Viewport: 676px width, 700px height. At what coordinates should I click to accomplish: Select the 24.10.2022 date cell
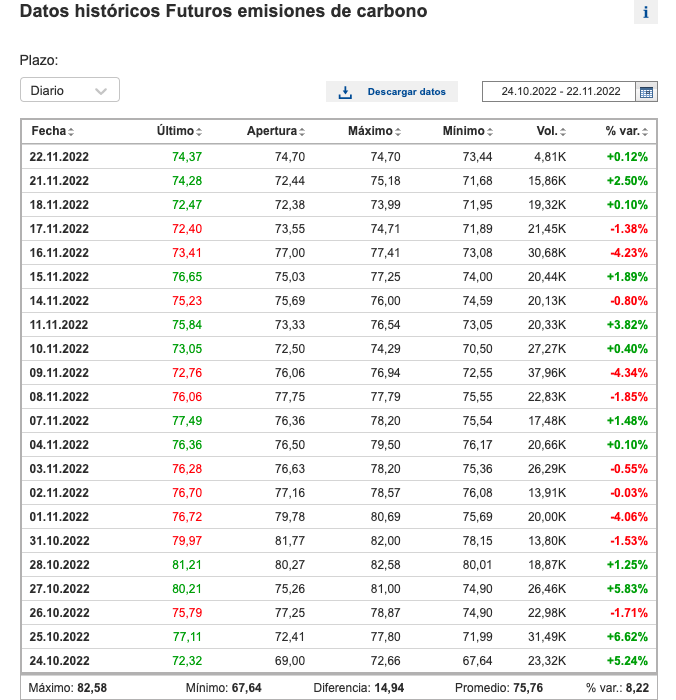(x=59, y=661)
